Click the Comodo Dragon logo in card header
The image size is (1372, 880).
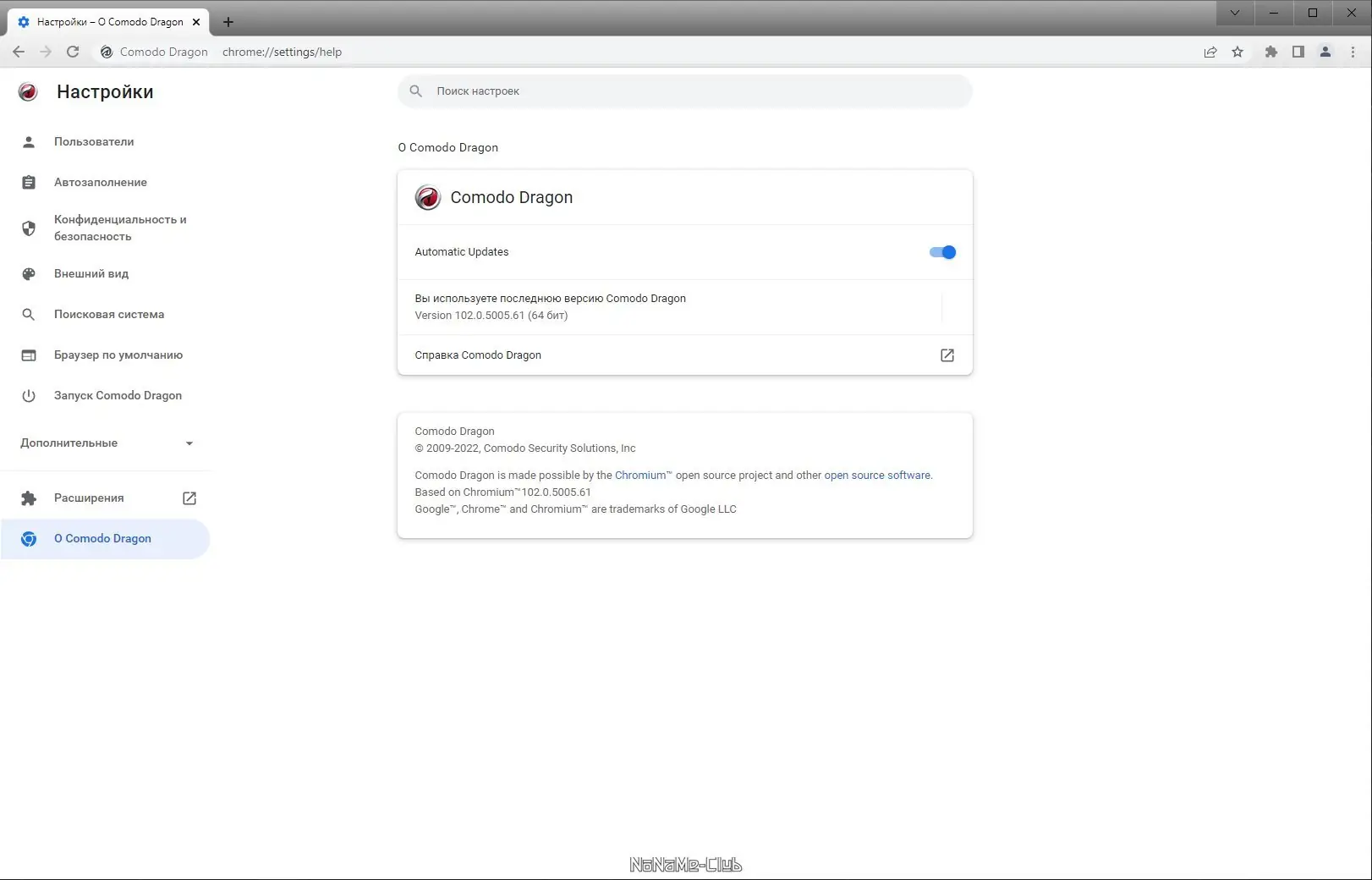pyautogui.click(x=428, y=197)
